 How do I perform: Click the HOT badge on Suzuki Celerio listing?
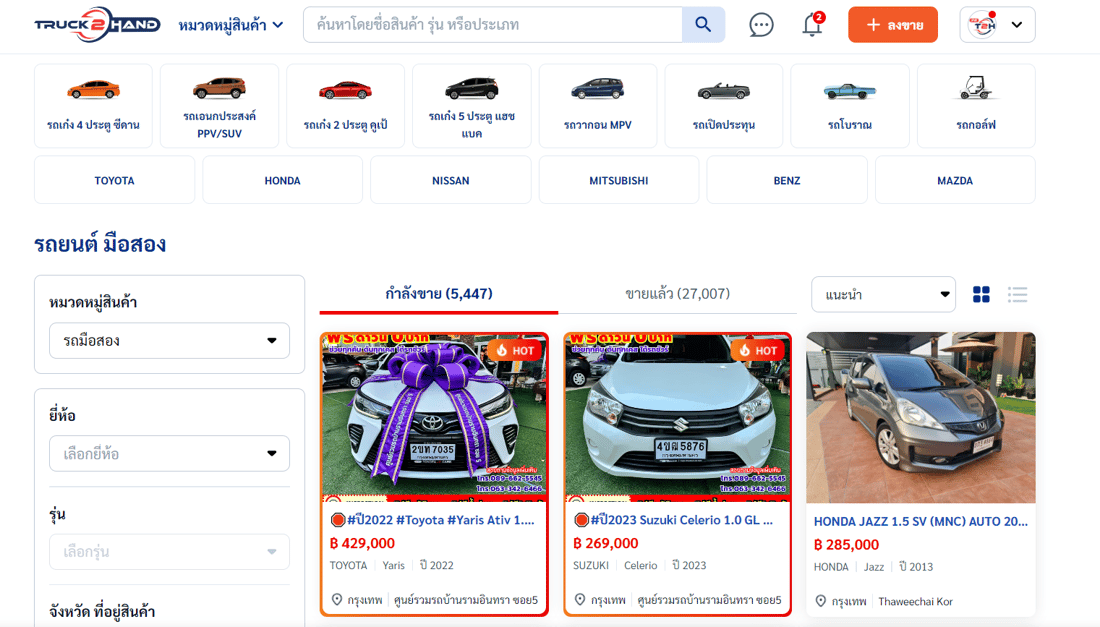[x=759, y=350]
